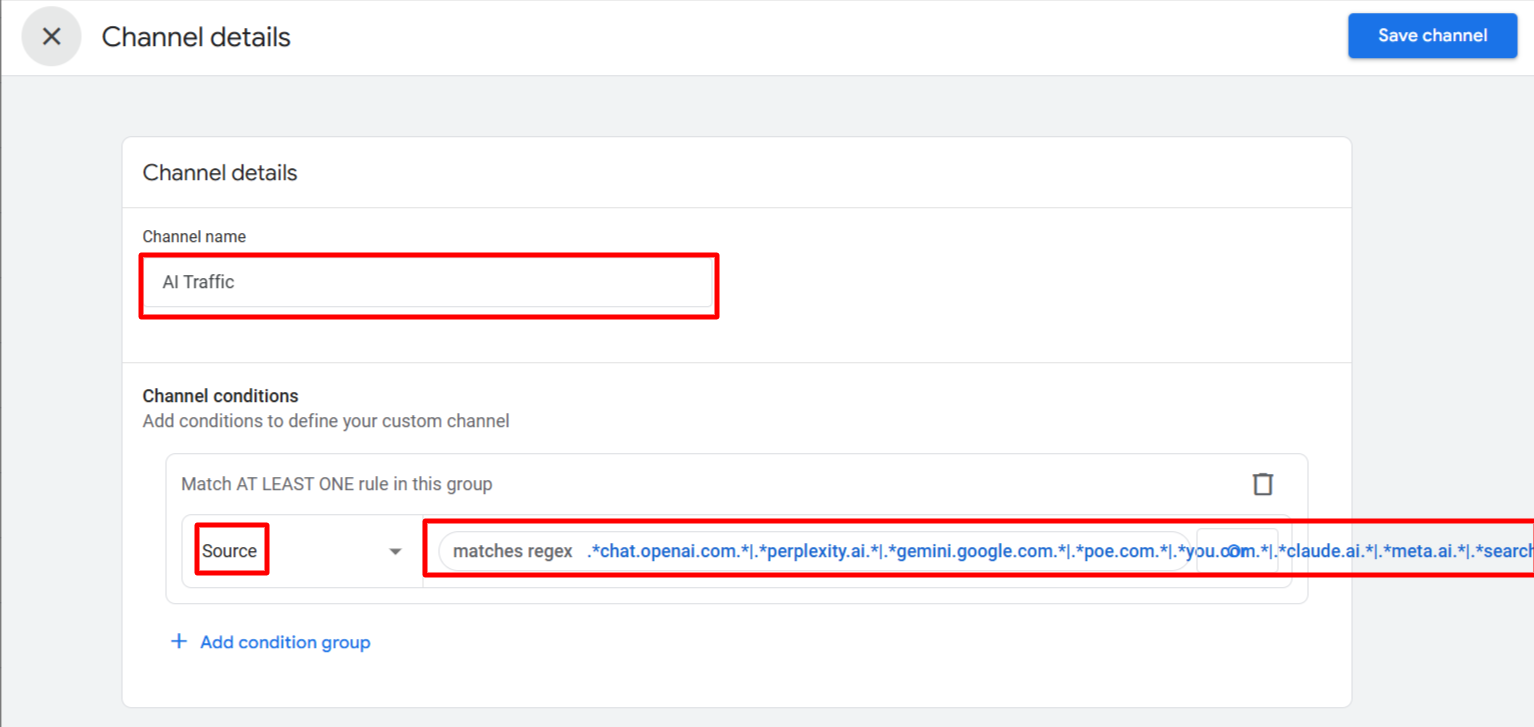Click the Add conditions description text
The height and width of the screenshot is (727, 1534).
pos(326,421)
